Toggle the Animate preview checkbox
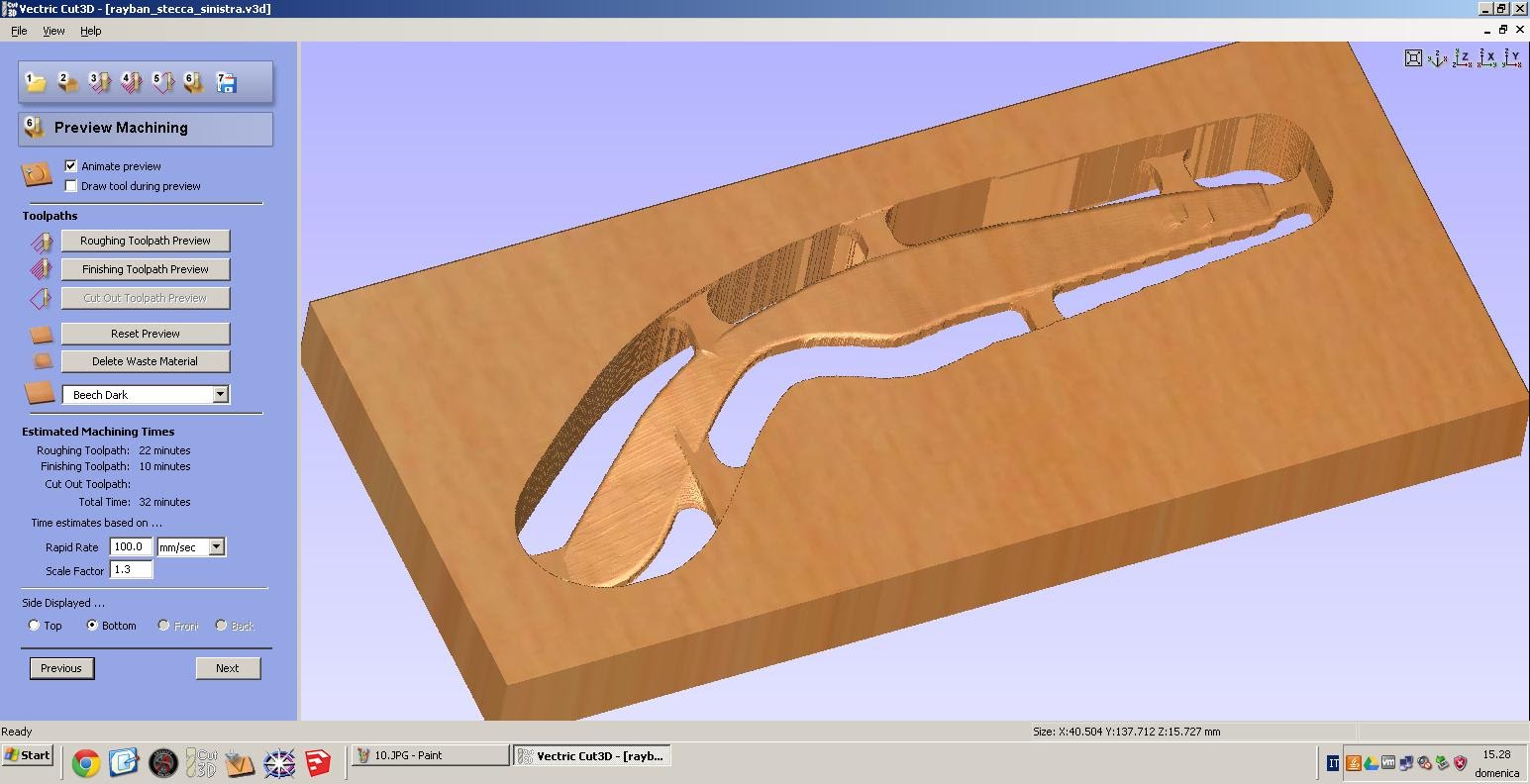The height and width of the screenshot is (784, 1530). (70, 165)
